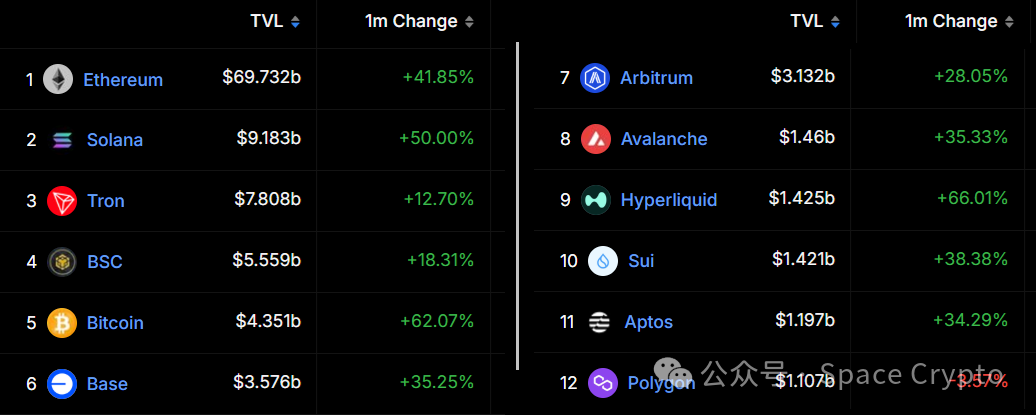Click the Sui water-drop logo icon

(x=603, y=260)
